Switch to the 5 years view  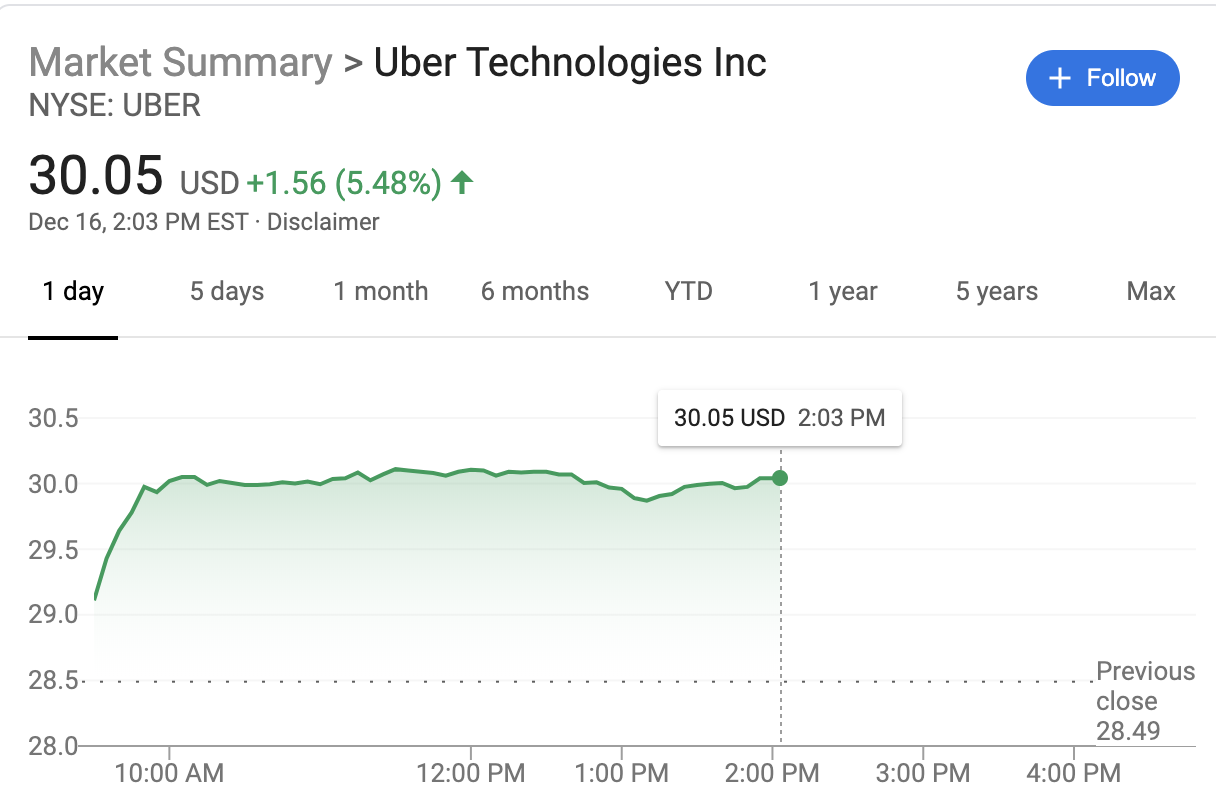[x=996, y=291]
